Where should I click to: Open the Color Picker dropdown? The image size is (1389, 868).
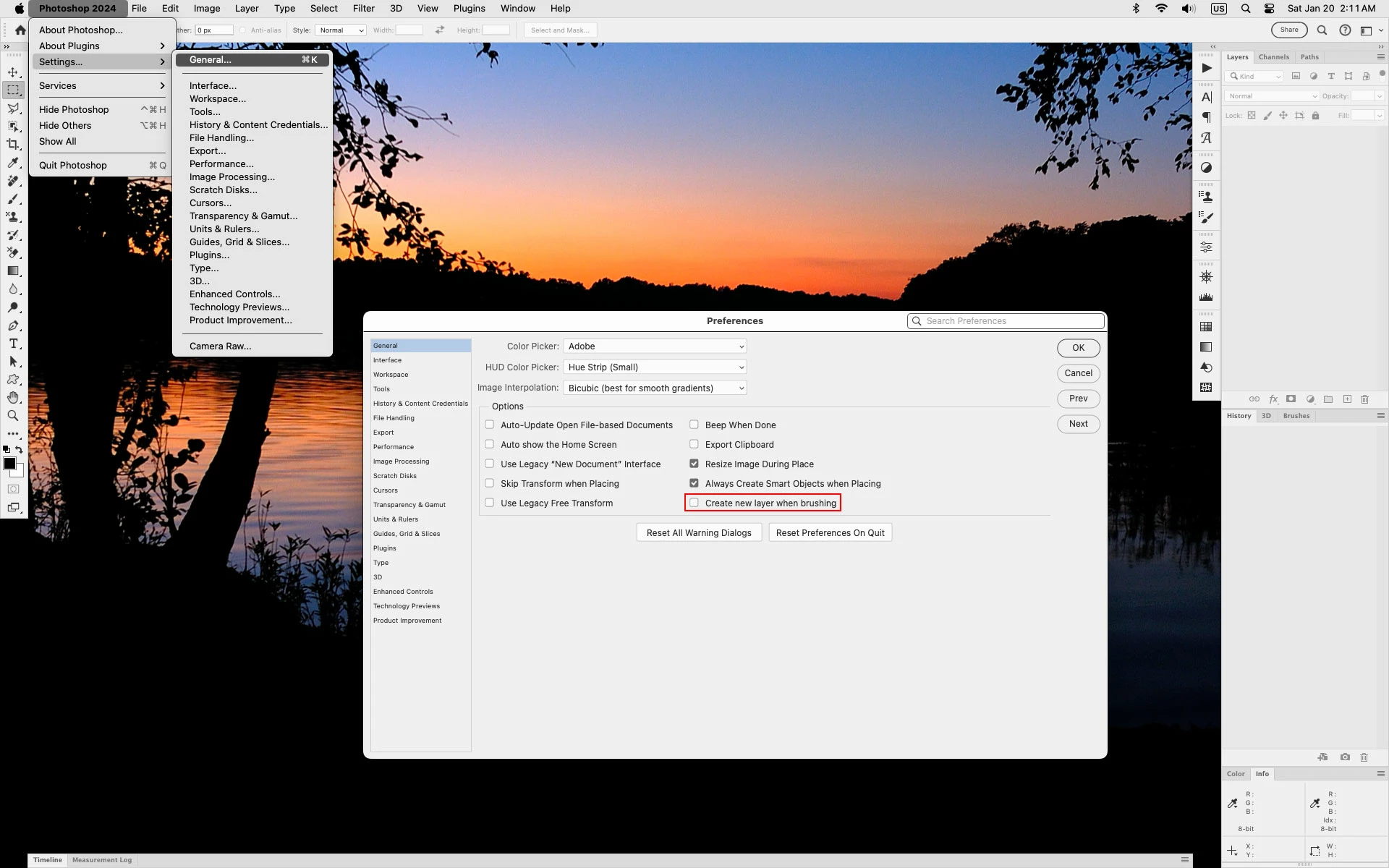654,346
